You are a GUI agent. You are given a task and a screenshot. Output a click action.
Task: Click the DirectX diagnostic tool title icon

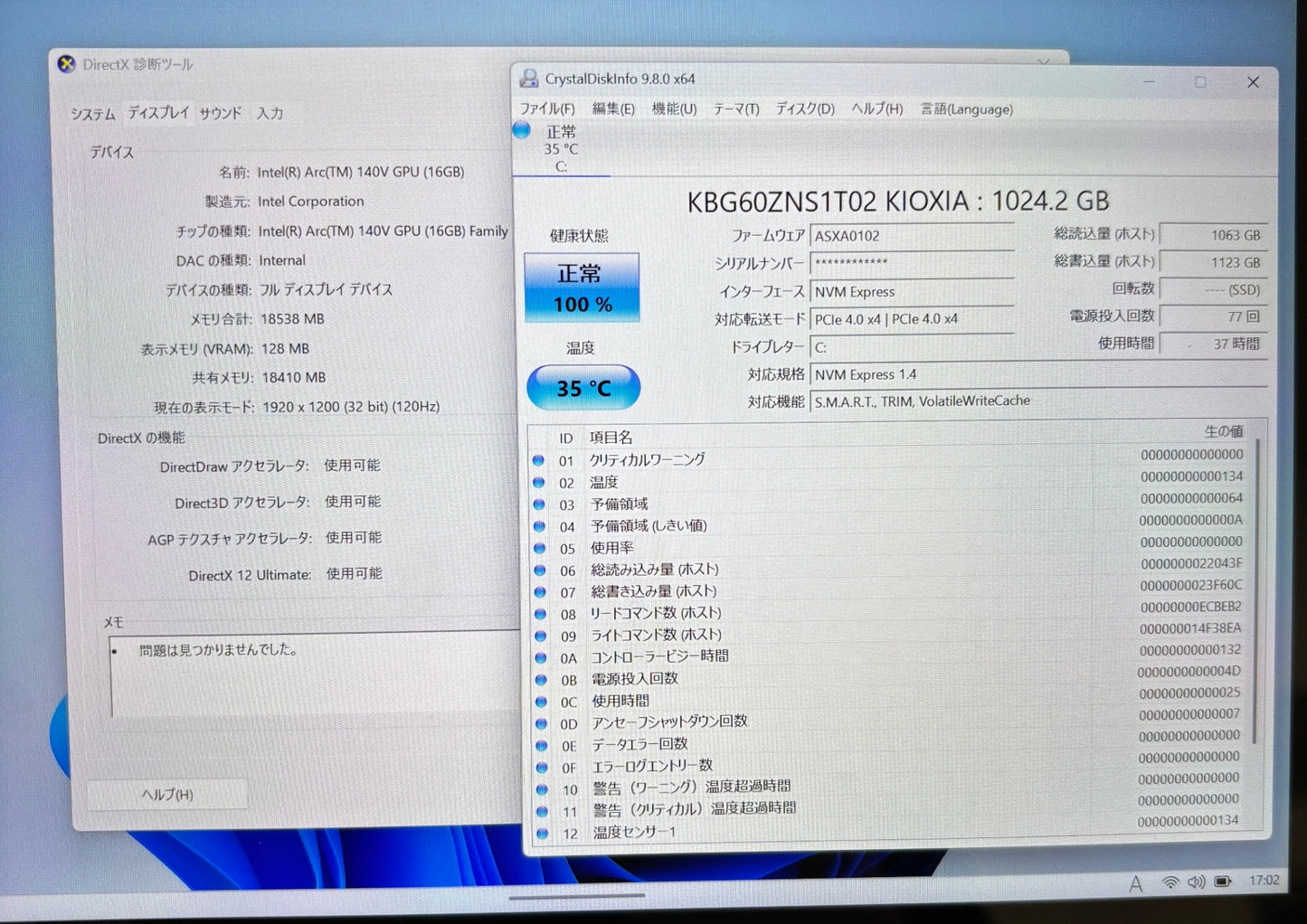click(x=66, y=64)
